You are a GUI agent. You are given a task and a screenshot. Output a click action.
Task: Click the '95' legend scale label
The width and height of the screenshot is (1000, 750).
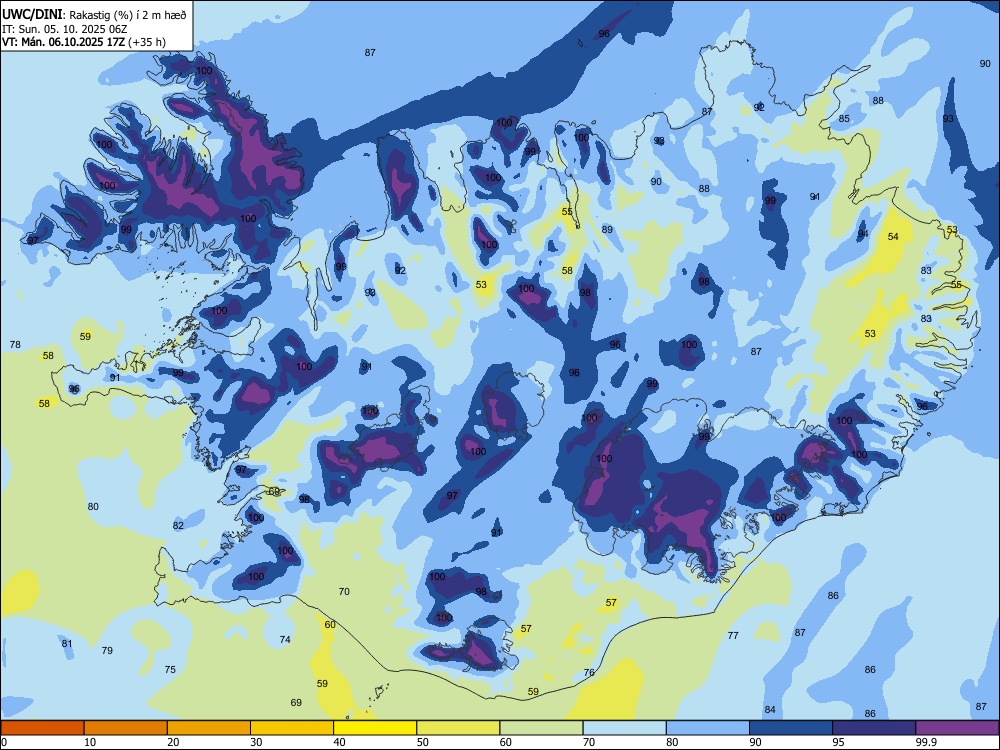pos(839,742)
